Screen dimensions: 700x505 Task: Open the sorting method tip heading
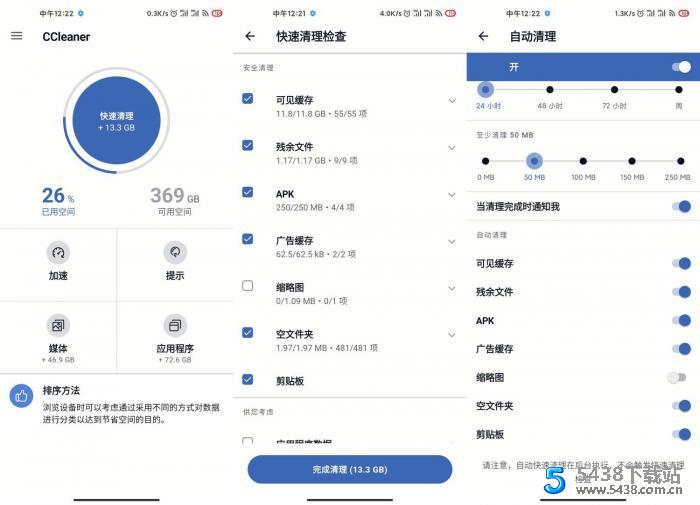tap(61, 391)
